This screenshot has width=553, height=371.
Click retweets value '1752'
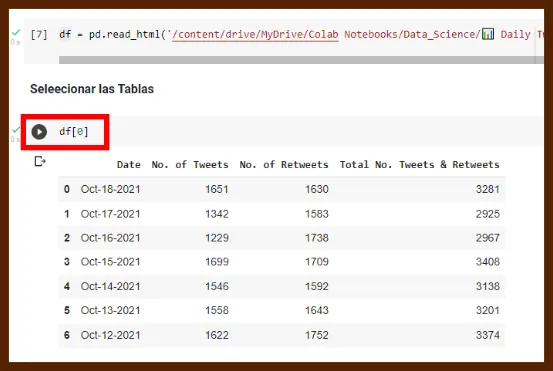317,335
